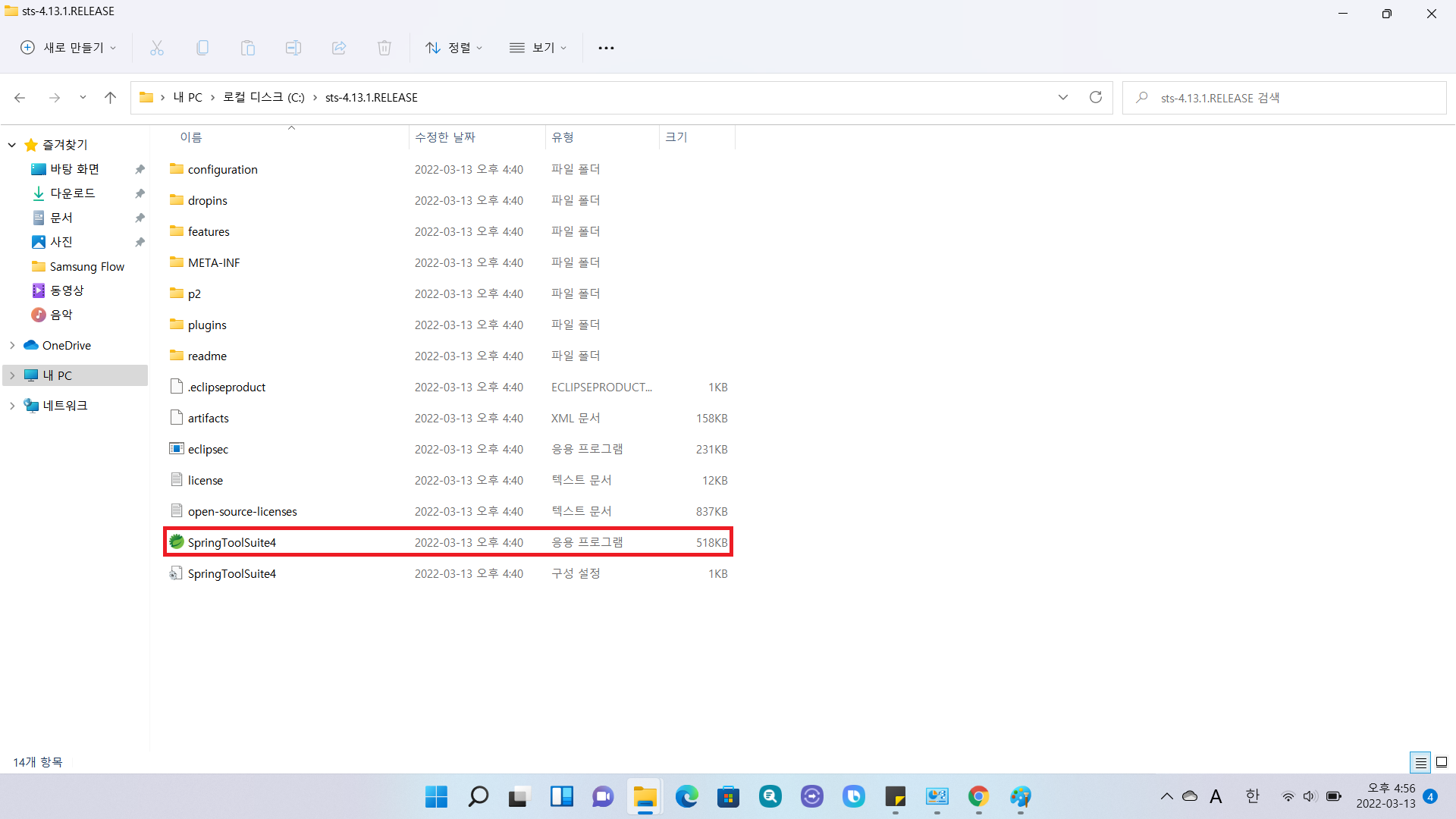Sort by the 수정한 날짜 column header
Viewport: 1456px width, 819px height.
tap(445, 137)
